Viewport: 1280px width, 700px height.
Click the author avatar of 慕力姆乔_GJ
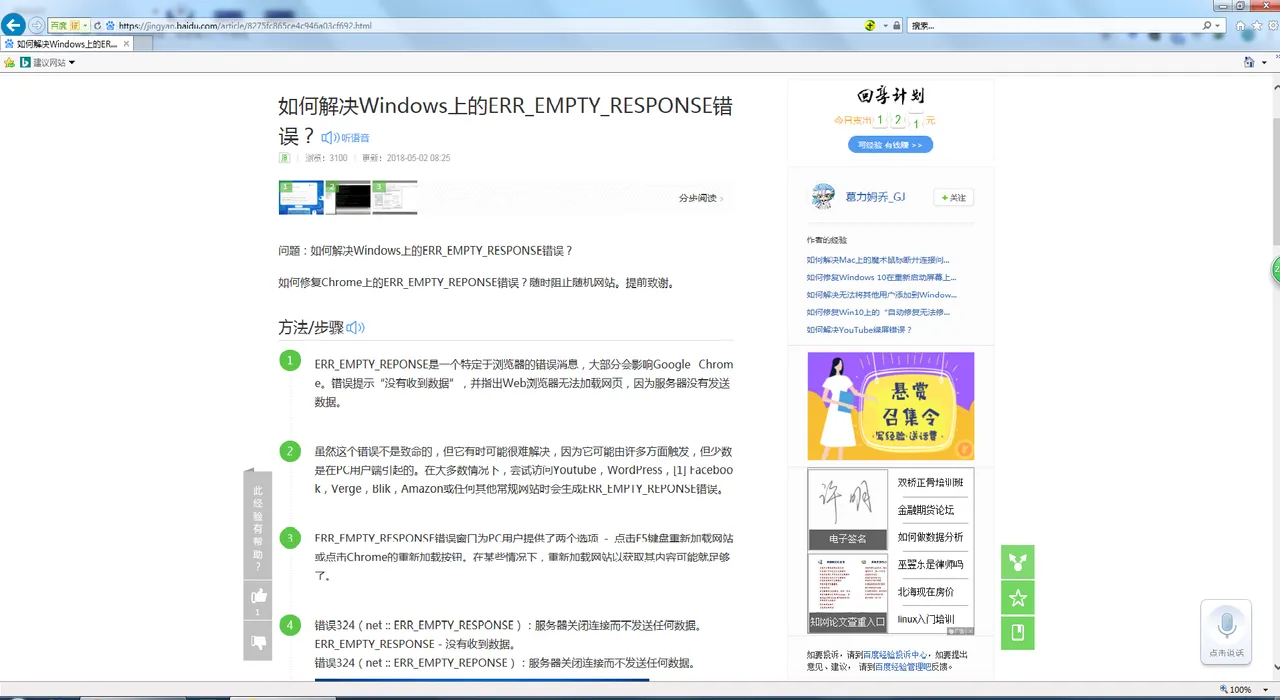[x=823, y=196]
